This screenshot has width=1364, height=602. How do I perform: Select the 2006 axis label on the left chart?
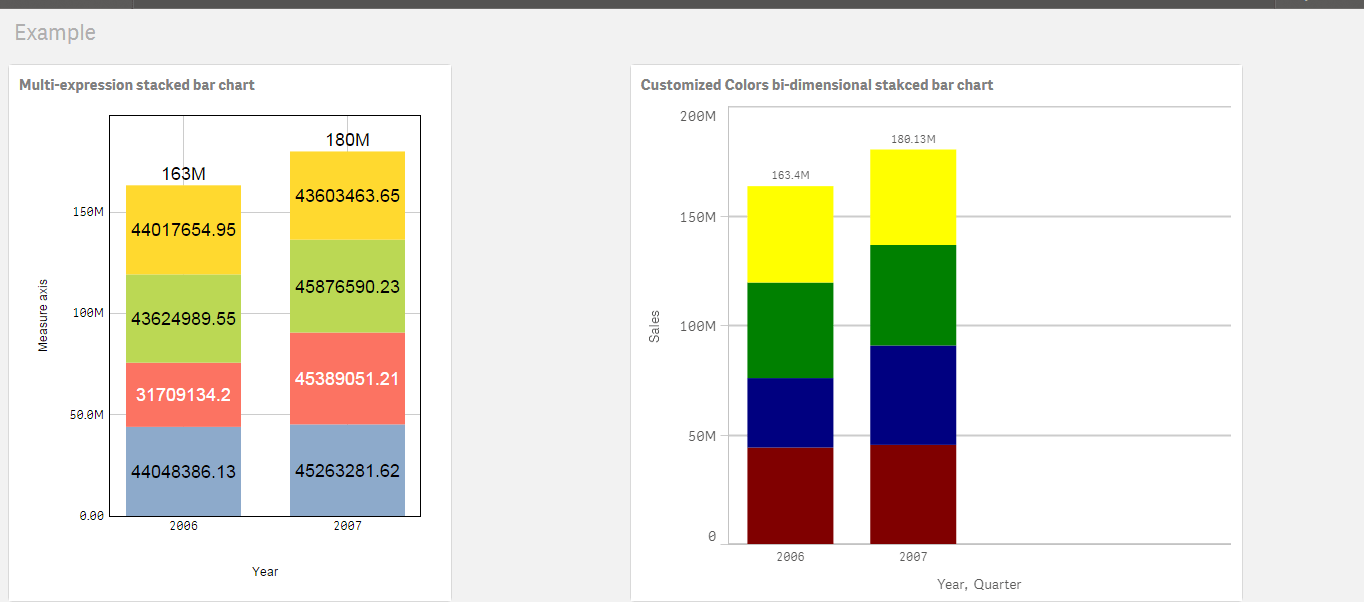[x=182, y=523]
